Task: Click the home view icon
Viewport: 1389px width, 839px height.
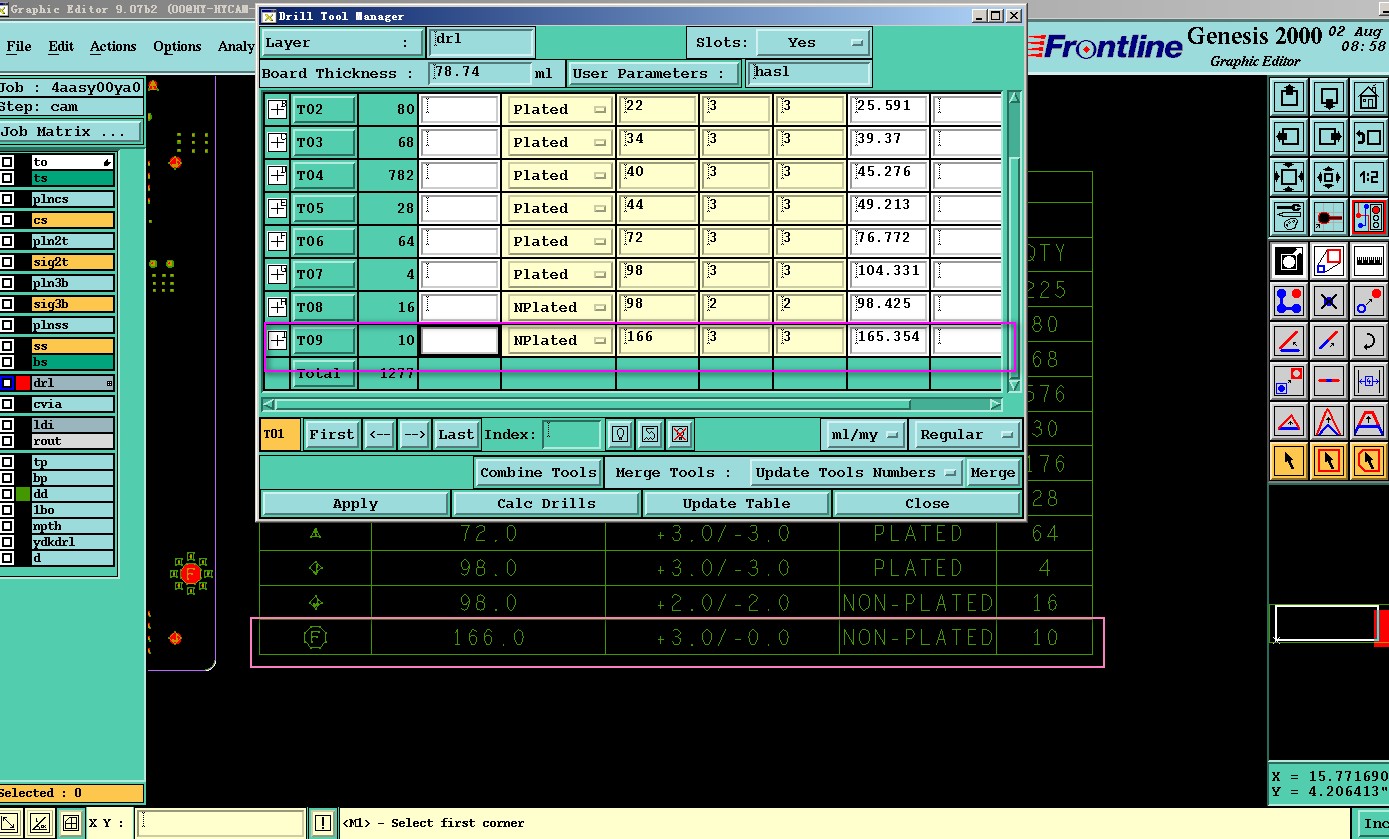Action: coord(1368,99)
